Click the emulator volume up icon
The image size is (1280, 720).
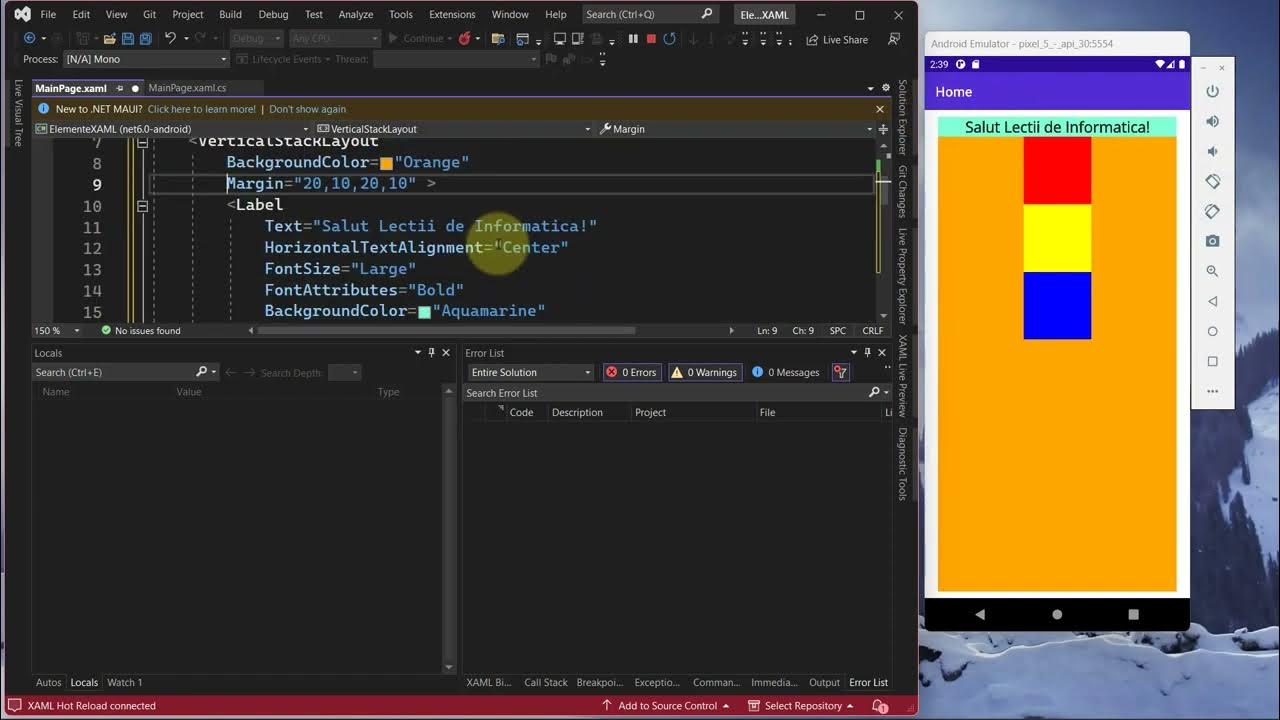pyautogui.click(x=1213, y=121)
